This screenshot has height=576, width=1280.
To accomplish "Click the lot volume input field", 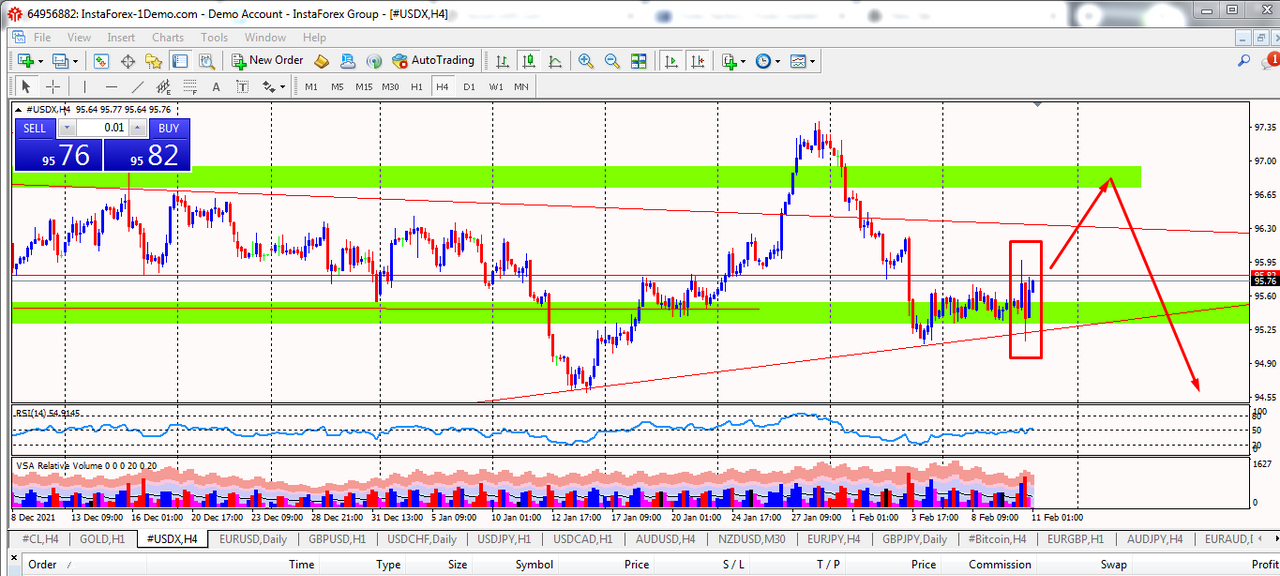I will (103, 128).
